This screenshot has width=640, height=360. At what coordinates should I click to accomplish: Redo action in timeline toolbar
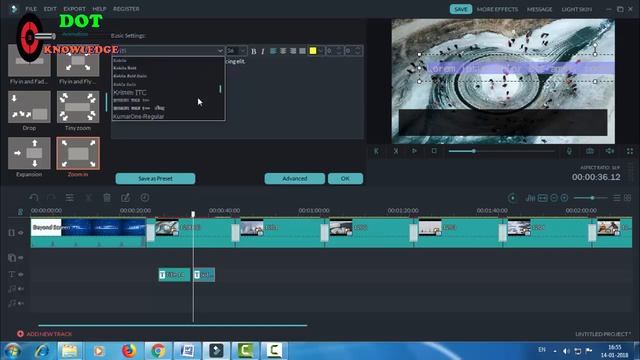coord(51,198)
